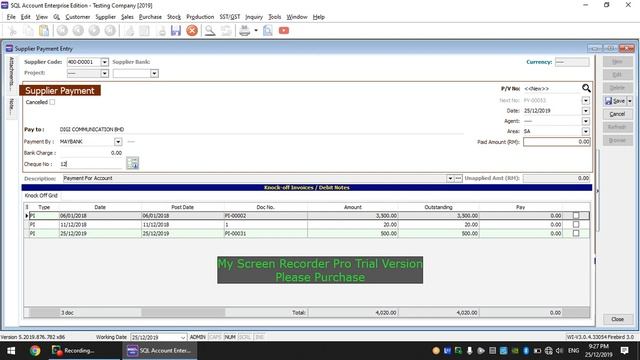
Task: Open the second dropdown next to Project
Action: pyautogui.click(x=154, y=73)
